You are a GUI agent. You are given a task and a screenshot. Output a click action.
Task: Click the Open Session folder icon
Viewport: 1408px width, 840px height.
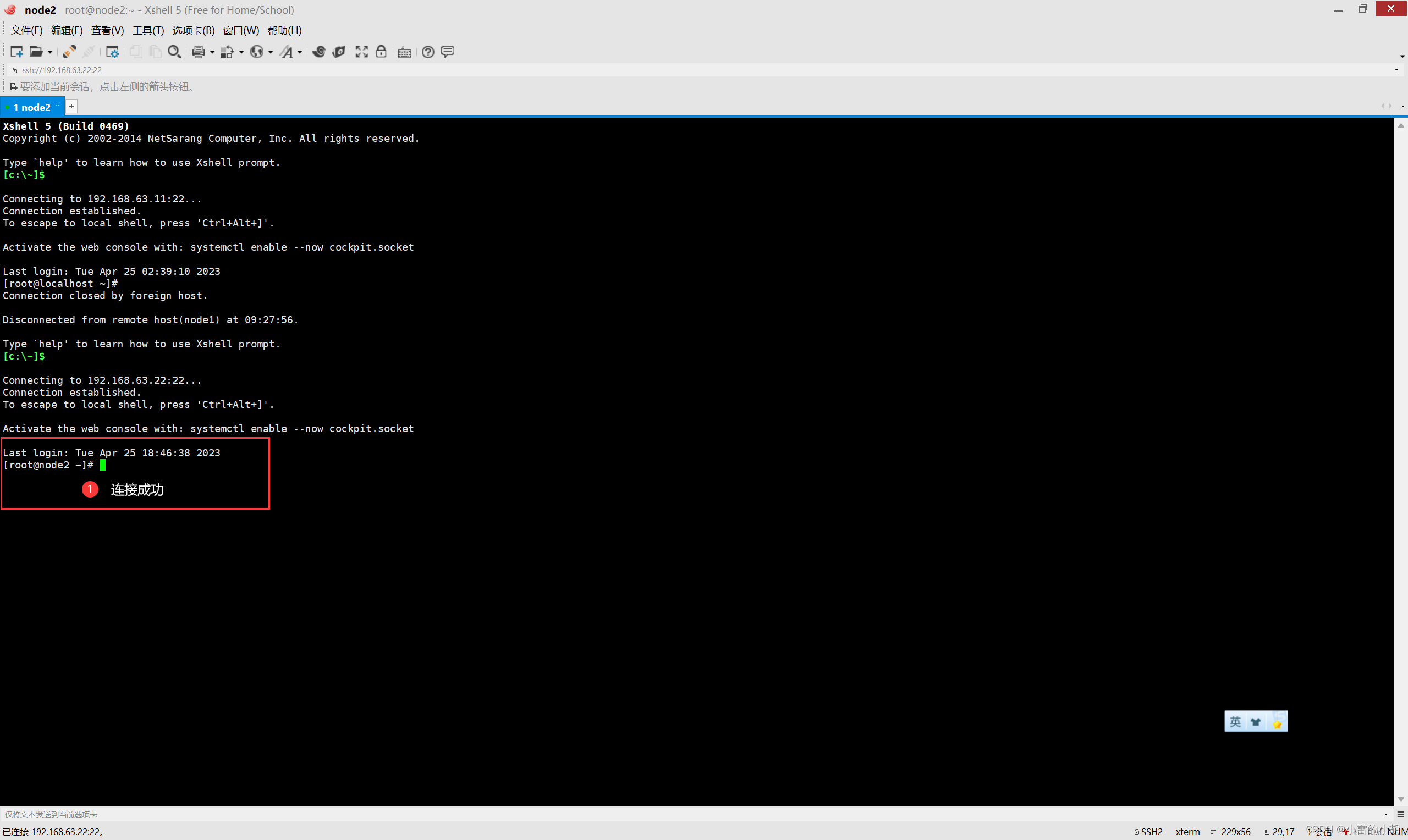[x=36, y=52]
